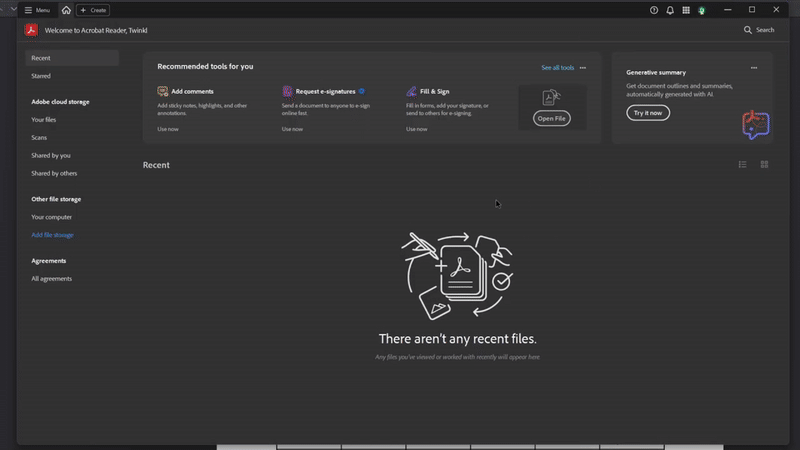Open Your computer storage
800x450 pixels.
tap(52, 217)
